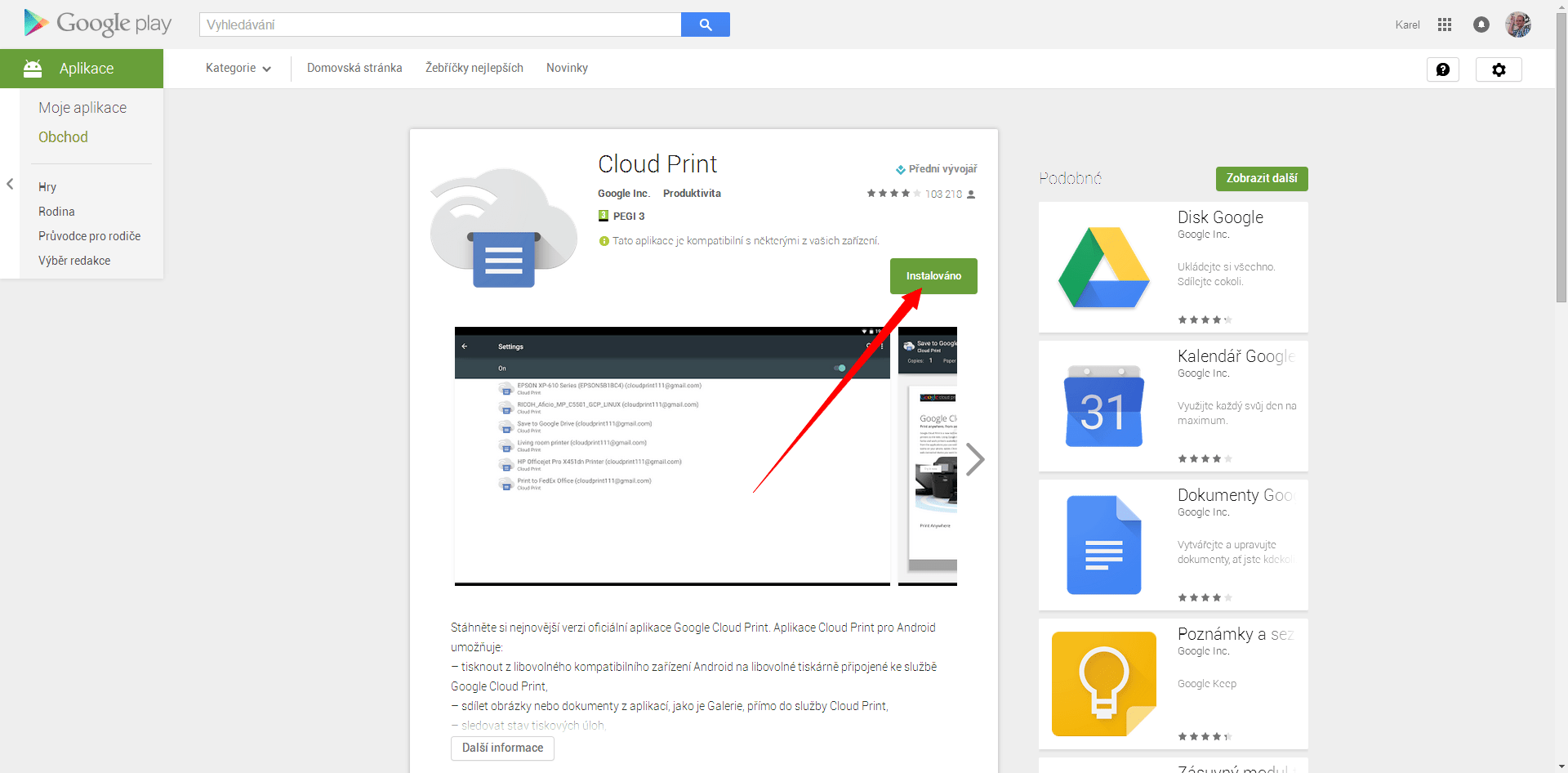
Task: Click the 103 210 ratings count
Action: point(943,194)
